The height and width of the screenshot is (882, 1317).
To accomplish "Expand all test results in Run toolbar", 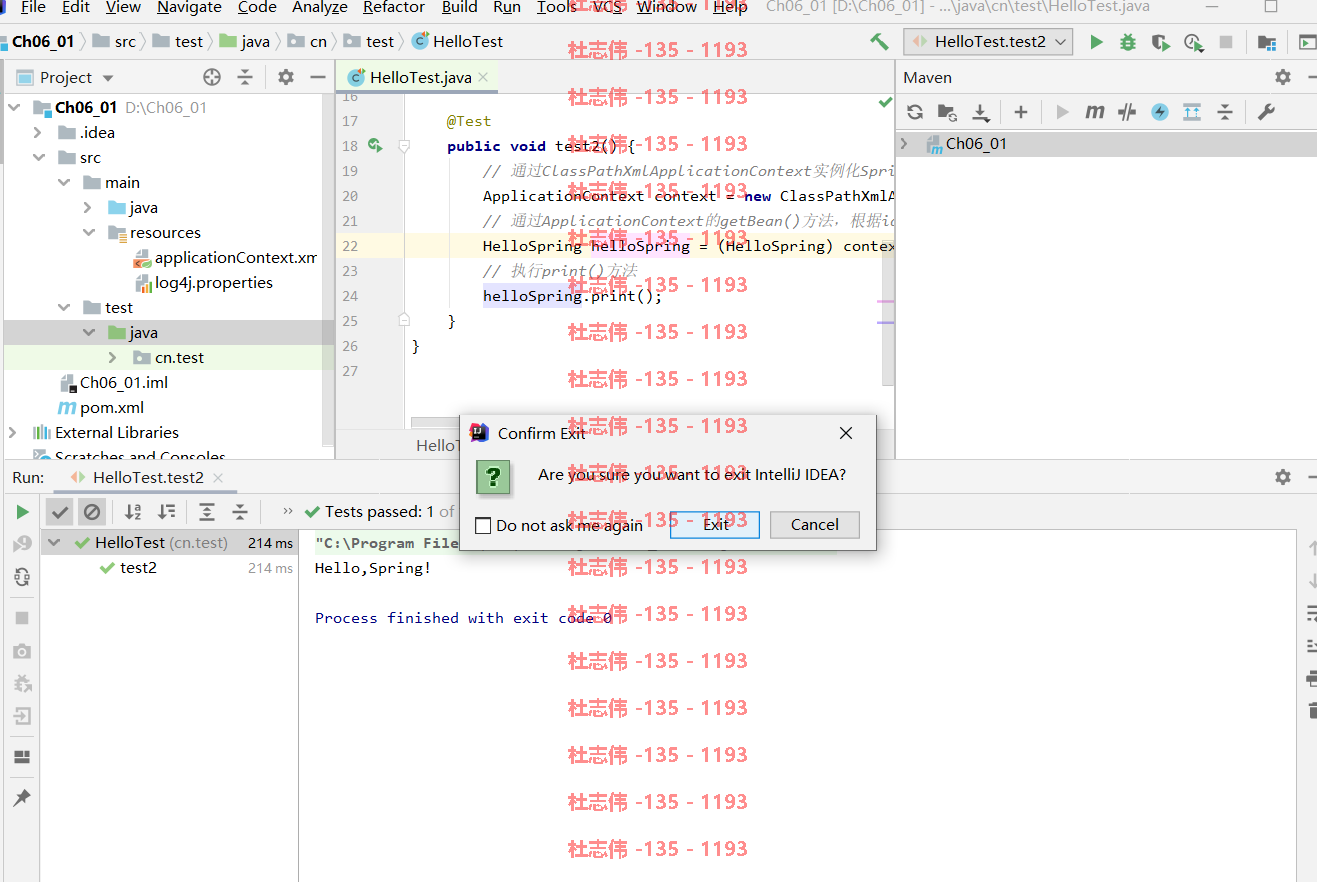I will click(207, 512).
